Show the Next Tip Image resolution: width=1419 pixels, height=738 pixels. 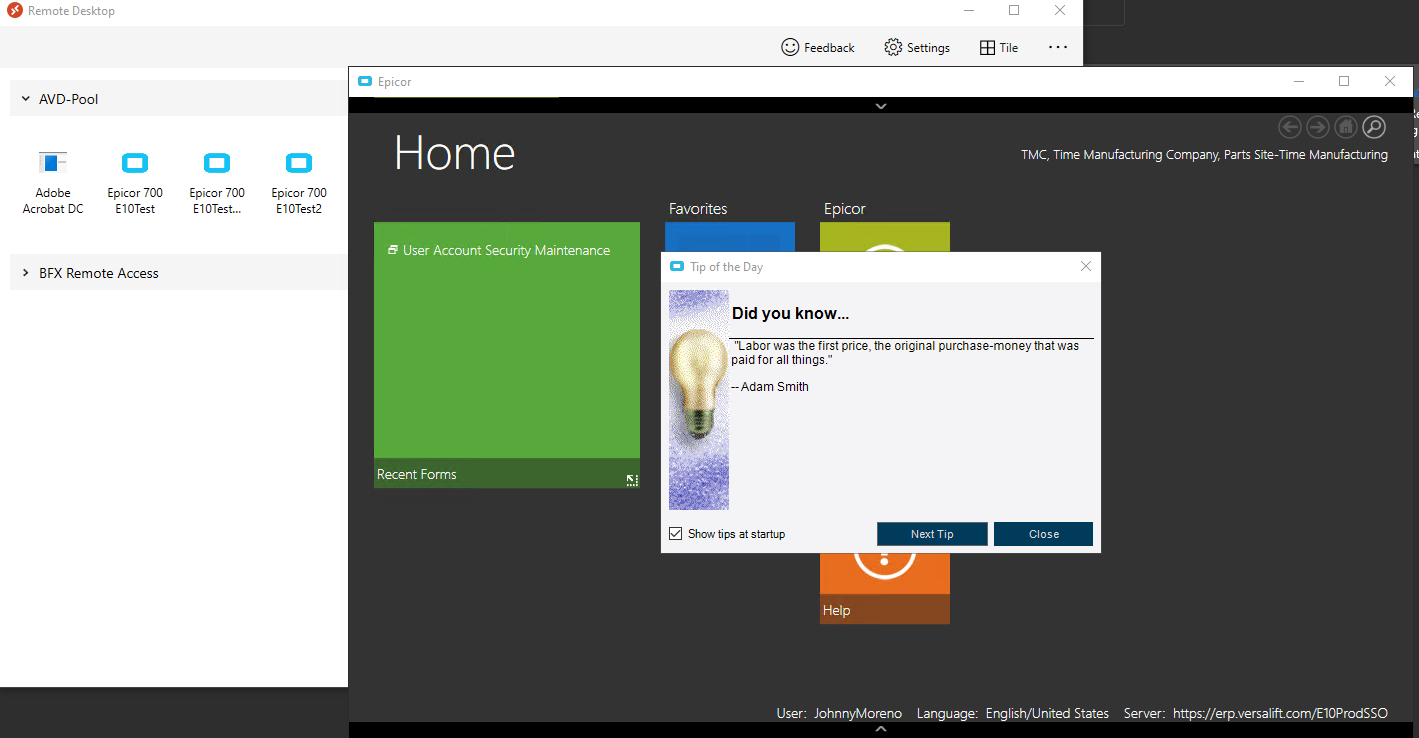932,534
